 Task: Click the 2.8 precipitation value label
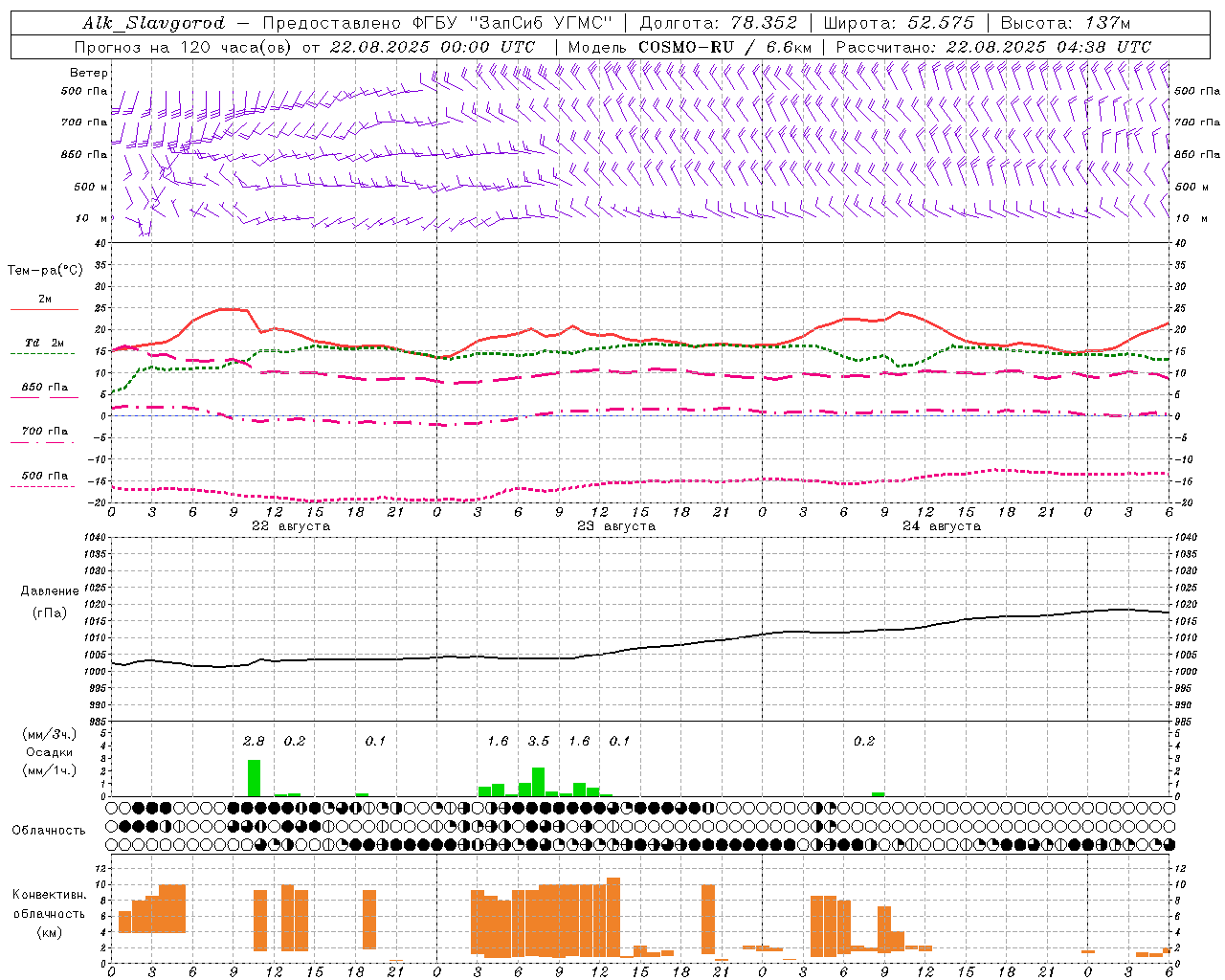(x=254, y=742)
